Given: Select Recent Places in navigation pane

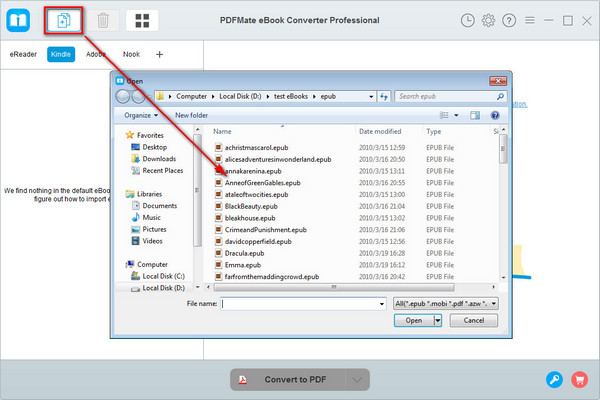Looking at the screenshot, I should tap(157, 170).
